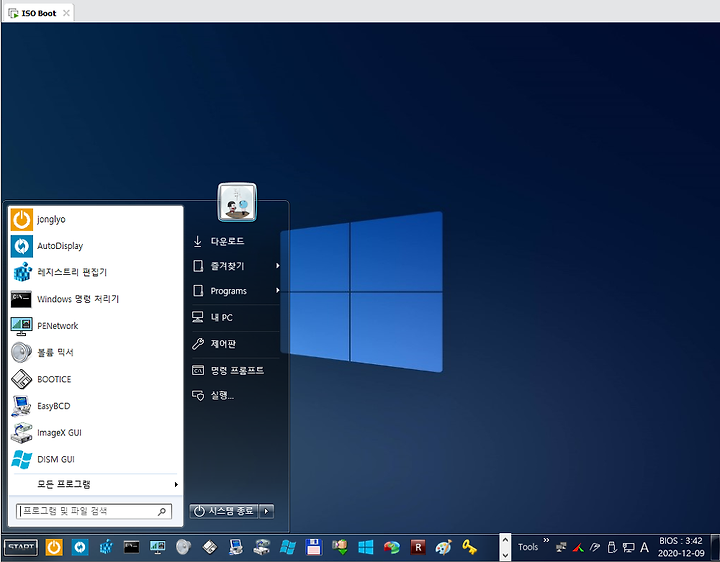Launch PENetwork from start menu
The height and width of the screenshot is (562, 720).
tap(96, 326)
